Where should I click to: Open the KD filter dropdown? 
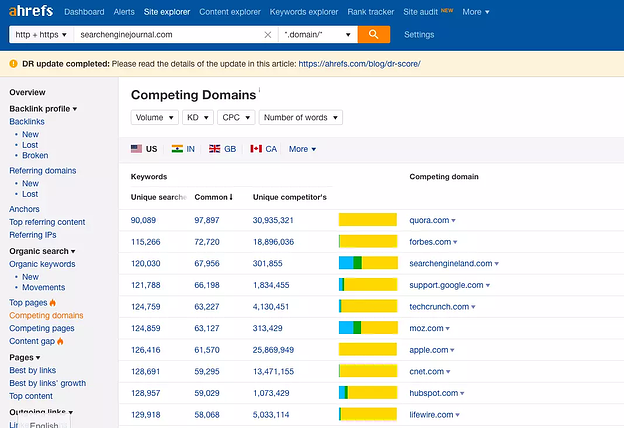198,117
